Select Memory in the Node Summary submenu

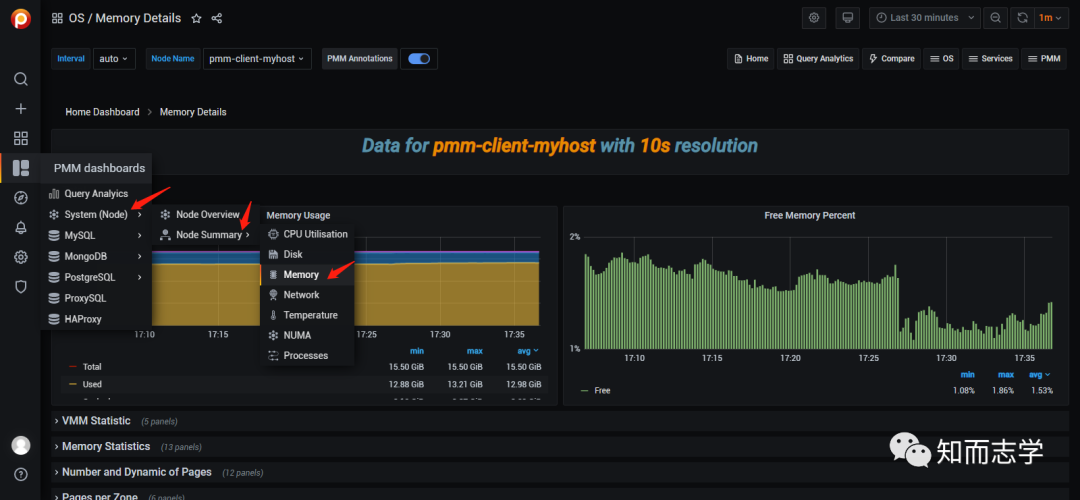tap(301, 274)
